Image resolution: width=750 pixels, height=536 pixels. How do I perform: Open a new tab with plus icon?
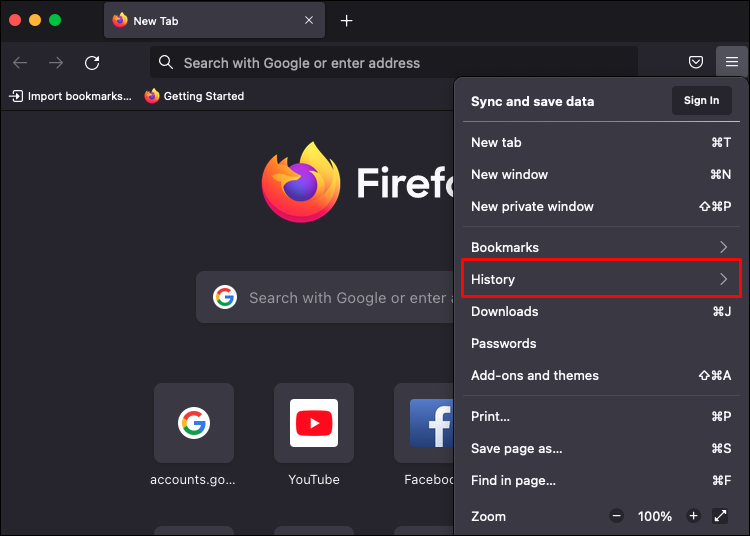click(346, 20)
